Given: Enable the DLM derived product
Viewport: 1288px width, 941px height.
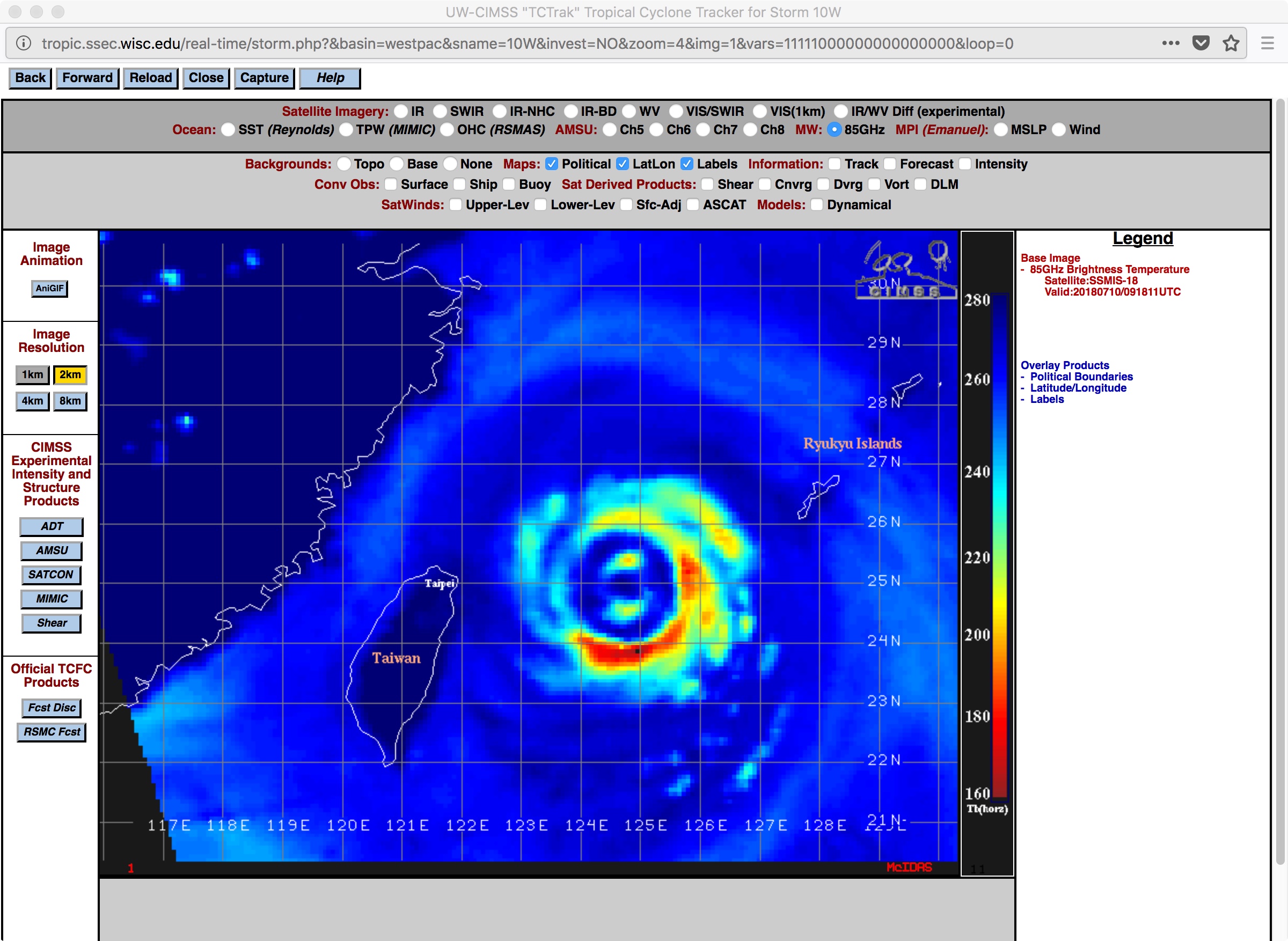Looking at the screenshot, I should pos(920,185).
